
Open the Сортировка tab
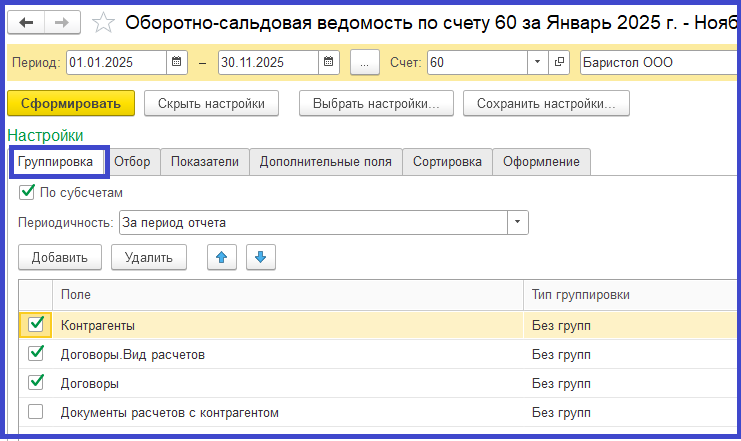(447, 162)
